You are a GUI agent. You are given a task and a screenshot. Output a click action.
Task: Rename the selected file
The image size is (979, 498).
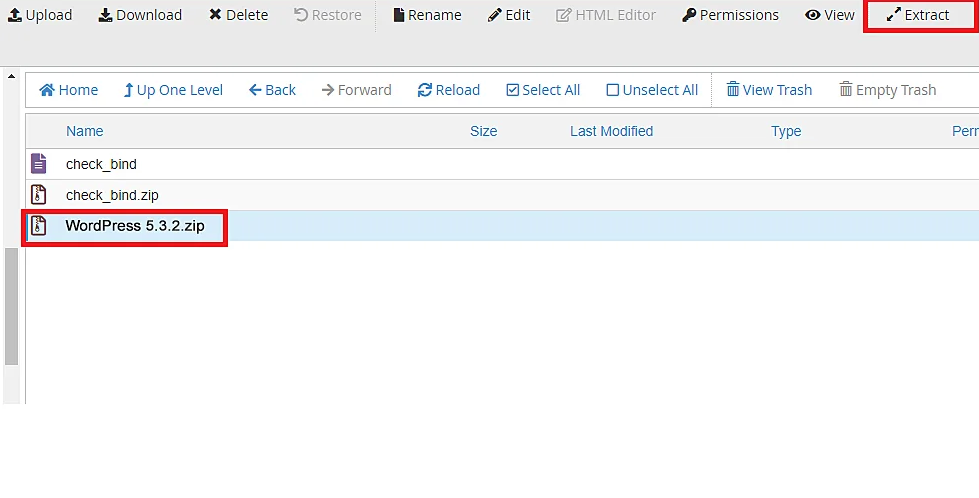pyautogui.click(x=427, y=15)
